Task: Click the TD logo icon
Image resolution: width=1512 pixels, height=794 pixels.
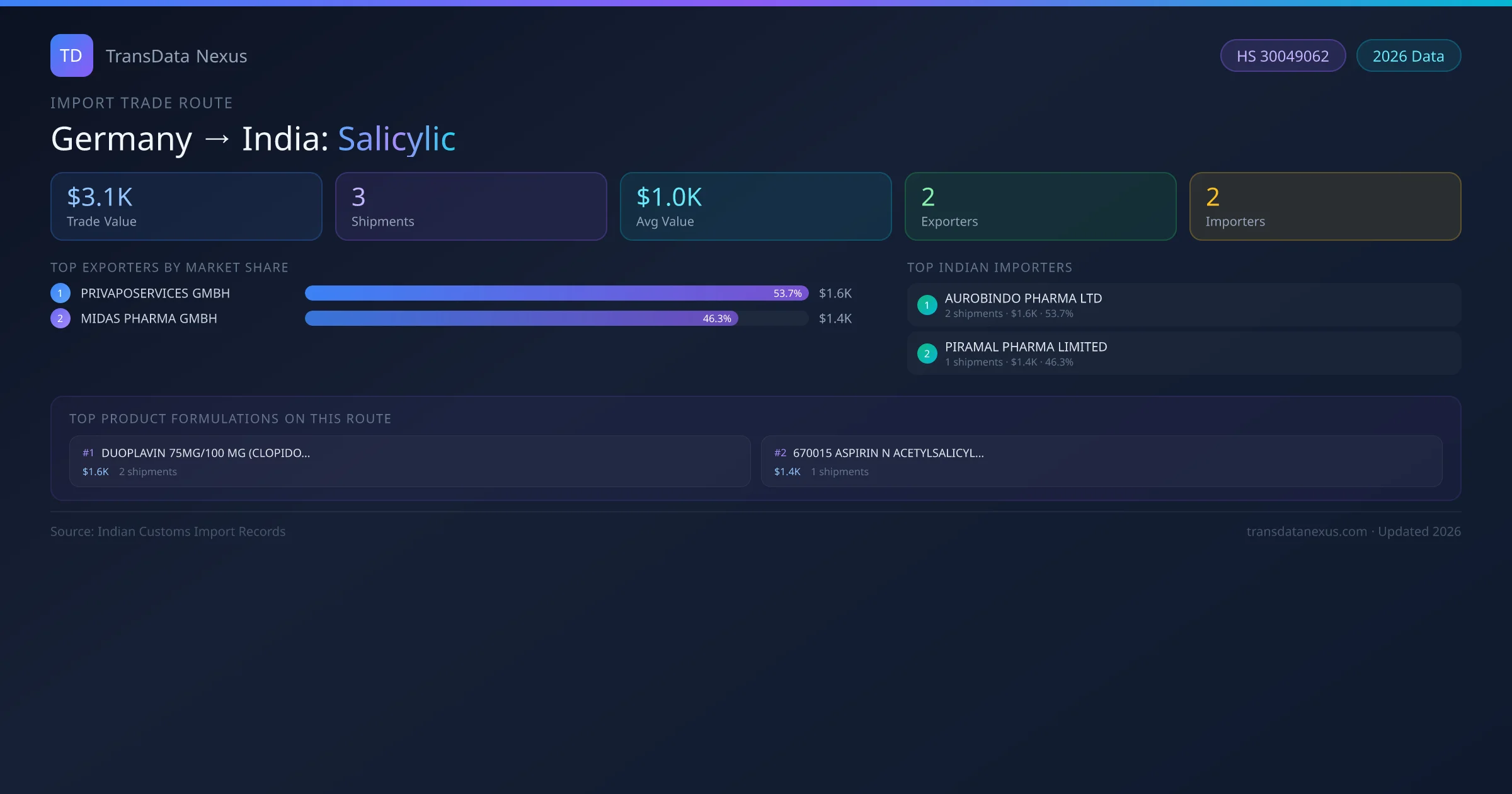Action: pos(71,55)
